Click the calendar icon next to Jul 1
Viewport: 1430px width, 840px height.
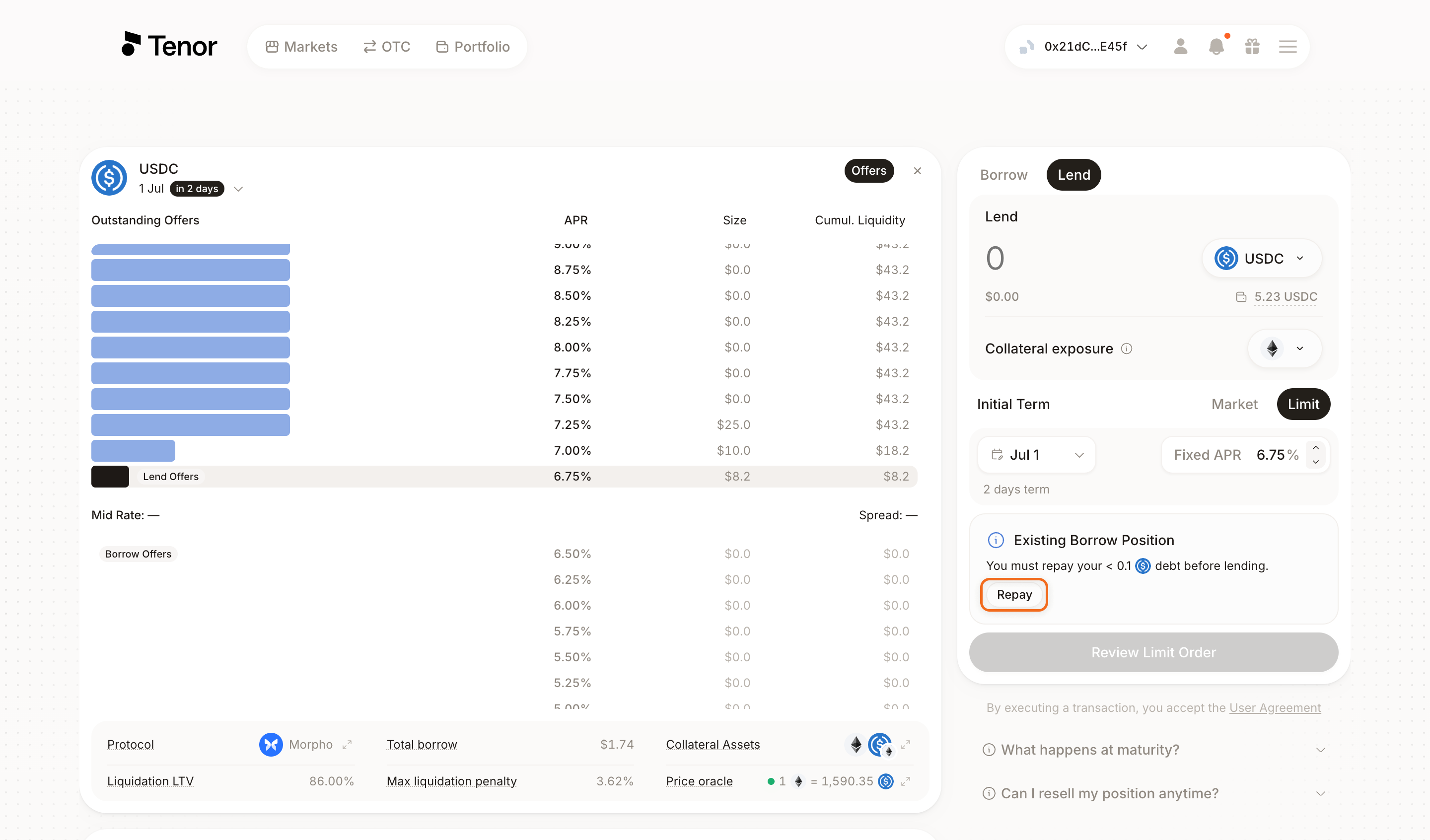click(x=997, y=455)
